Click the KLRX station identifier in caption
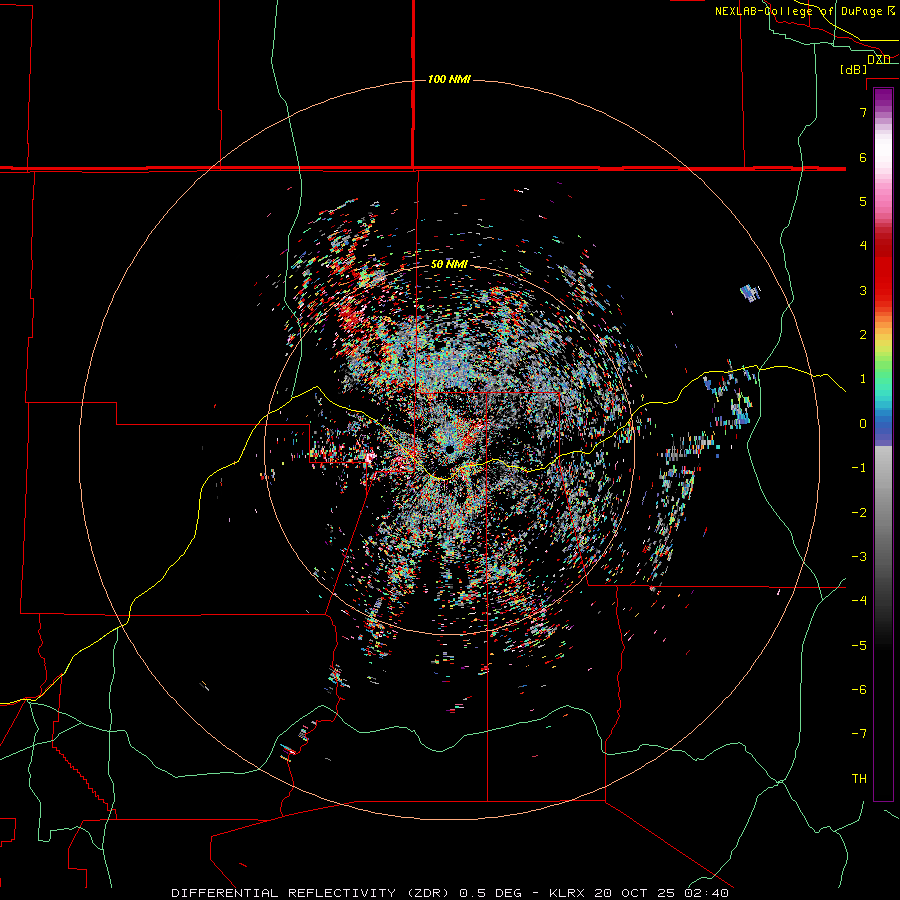 pyautogui.click(x=568, y=893)
